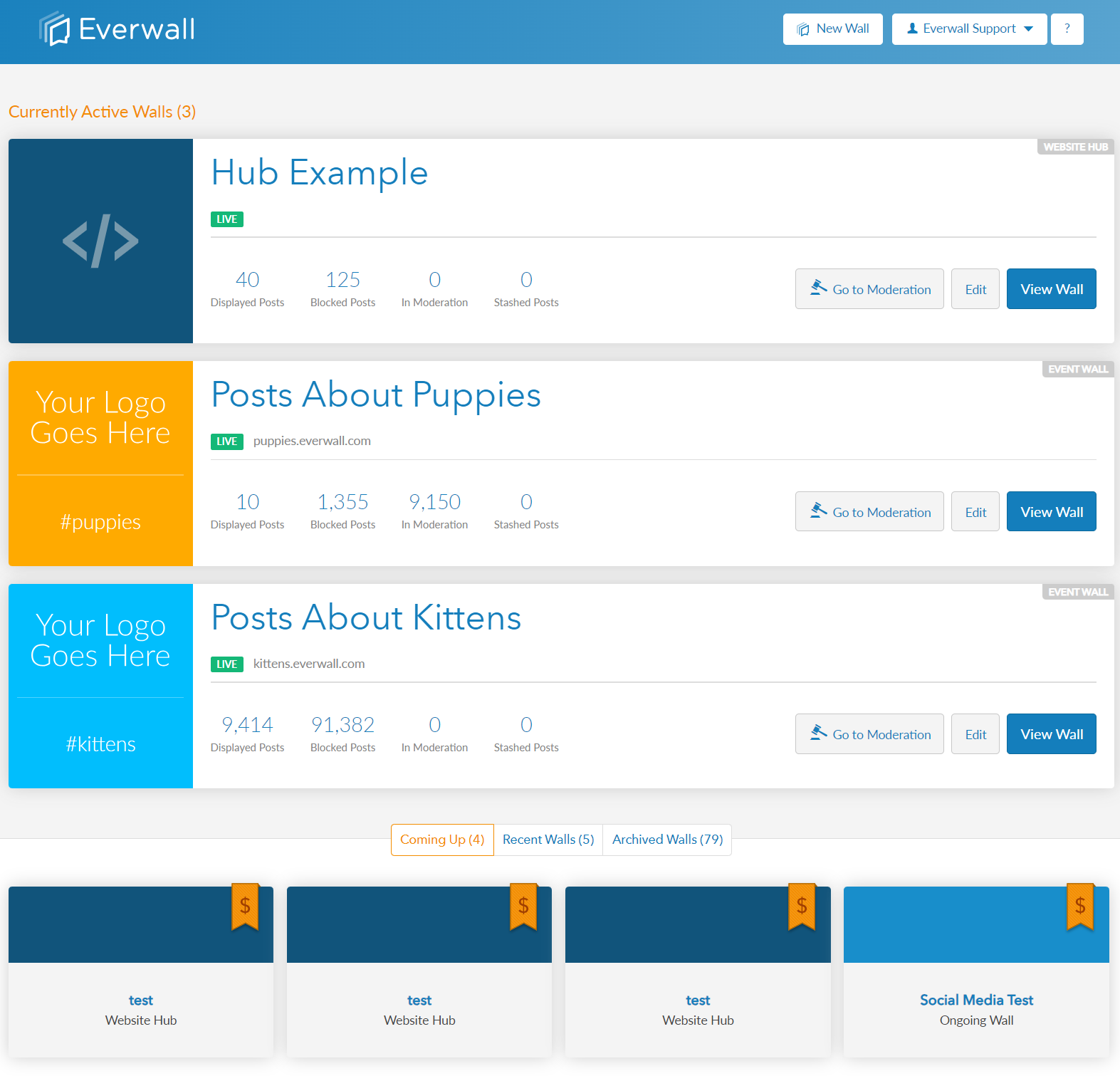This screenshot has height=1076, width=1120.
Task: Click the 40 Displayed Posts count for Hub Example
Action: [247, 280]
